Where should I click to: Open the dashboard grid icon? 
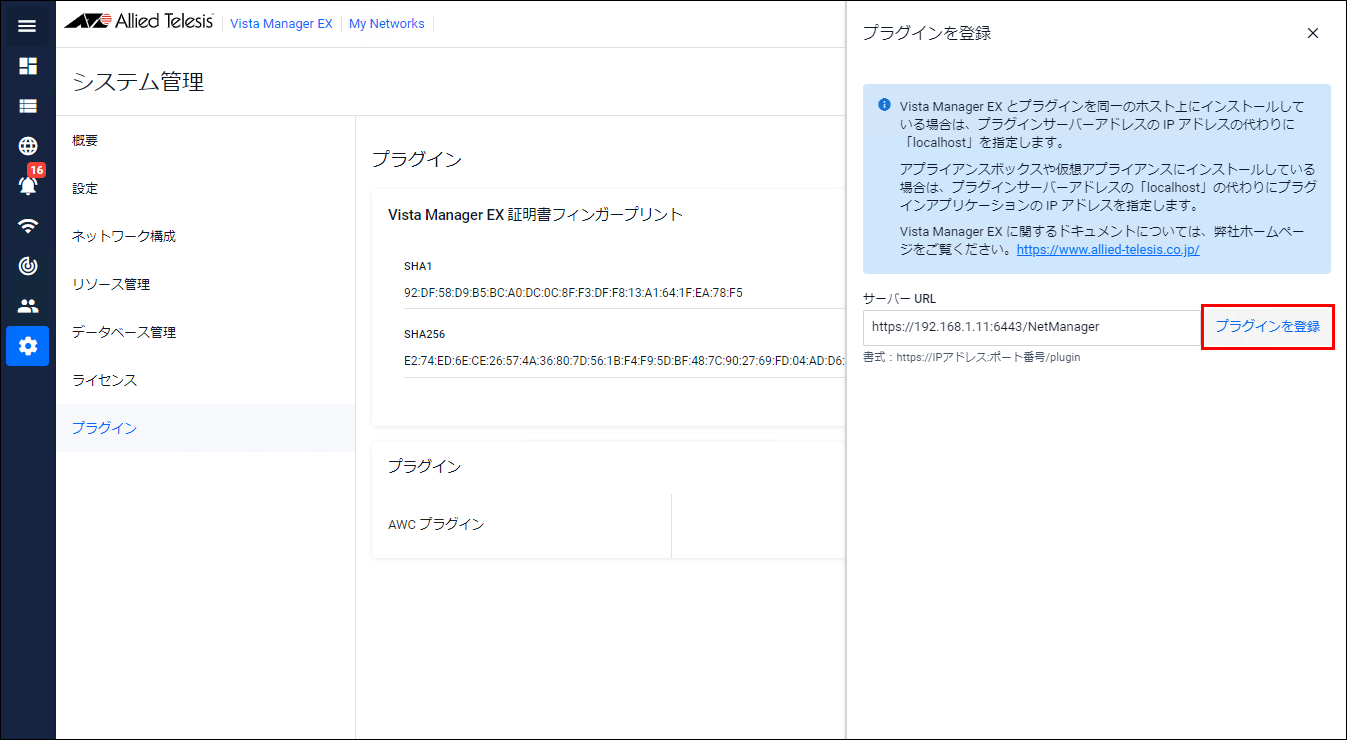27,66
